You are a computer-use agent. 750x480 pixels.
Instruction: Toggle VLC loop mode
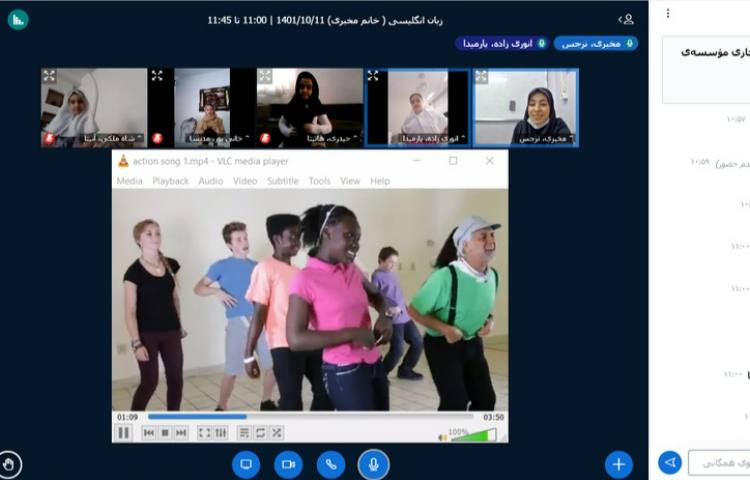coord(260,433)
